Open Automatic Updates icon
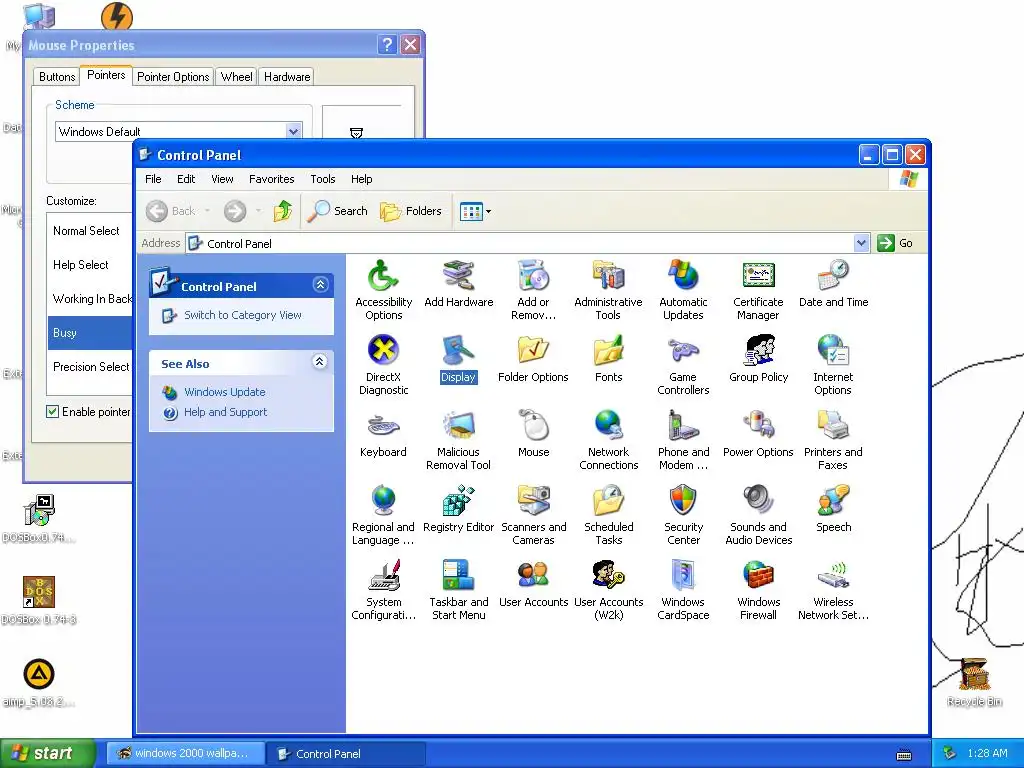This screenshot has height=768, width=1024. 683,290
